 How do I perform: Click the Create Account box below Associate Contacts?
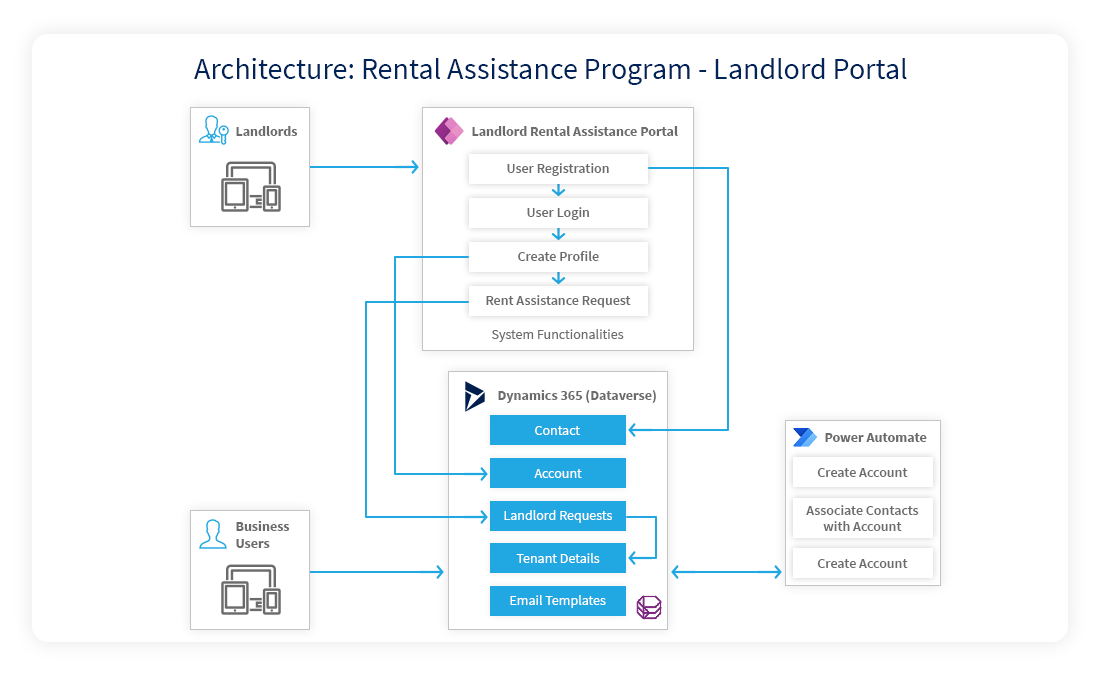(x=863, y=563)
